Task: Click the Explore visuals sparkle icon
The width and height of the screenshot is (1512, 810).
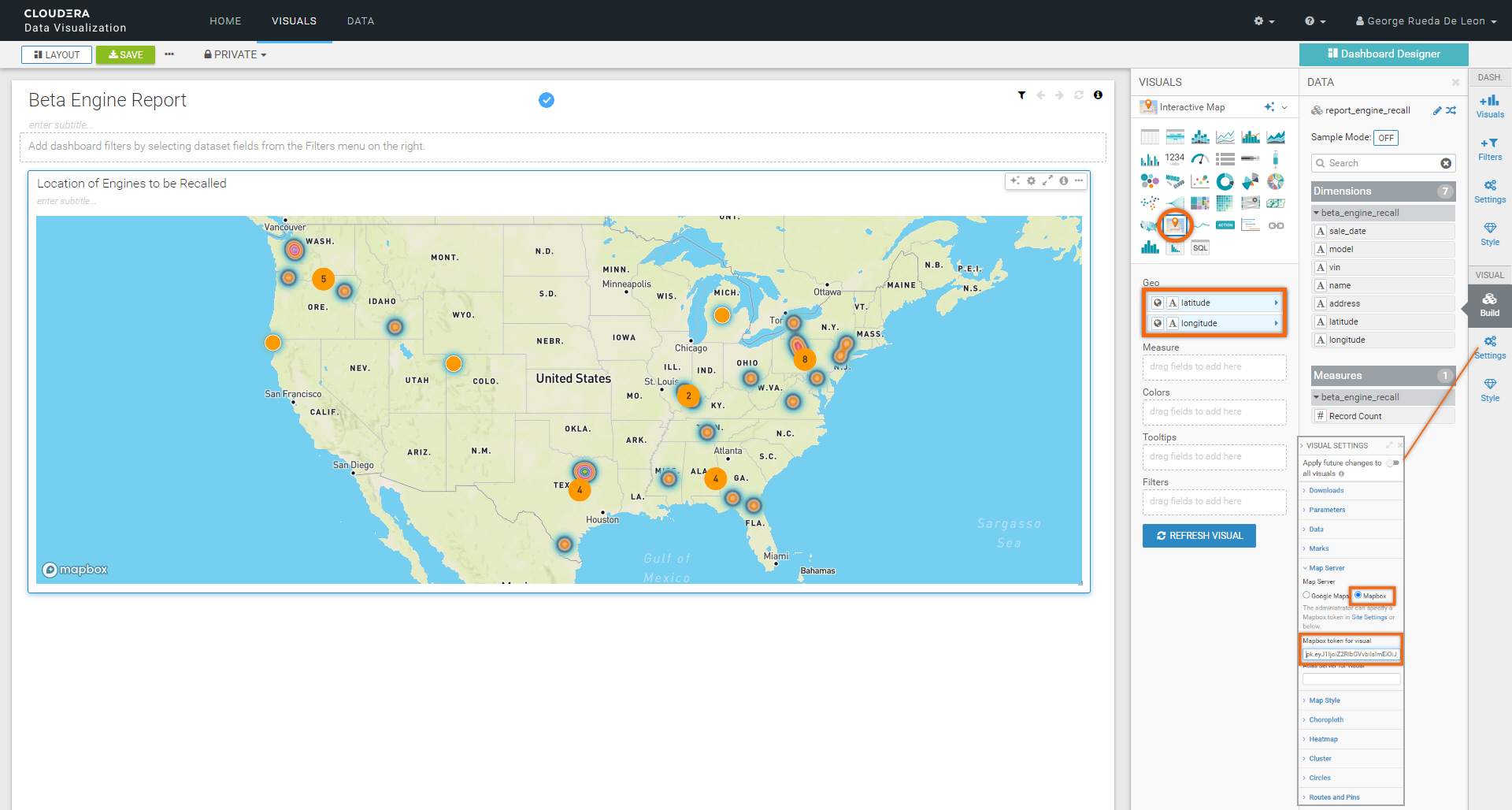Action: tap(1269, 107)
